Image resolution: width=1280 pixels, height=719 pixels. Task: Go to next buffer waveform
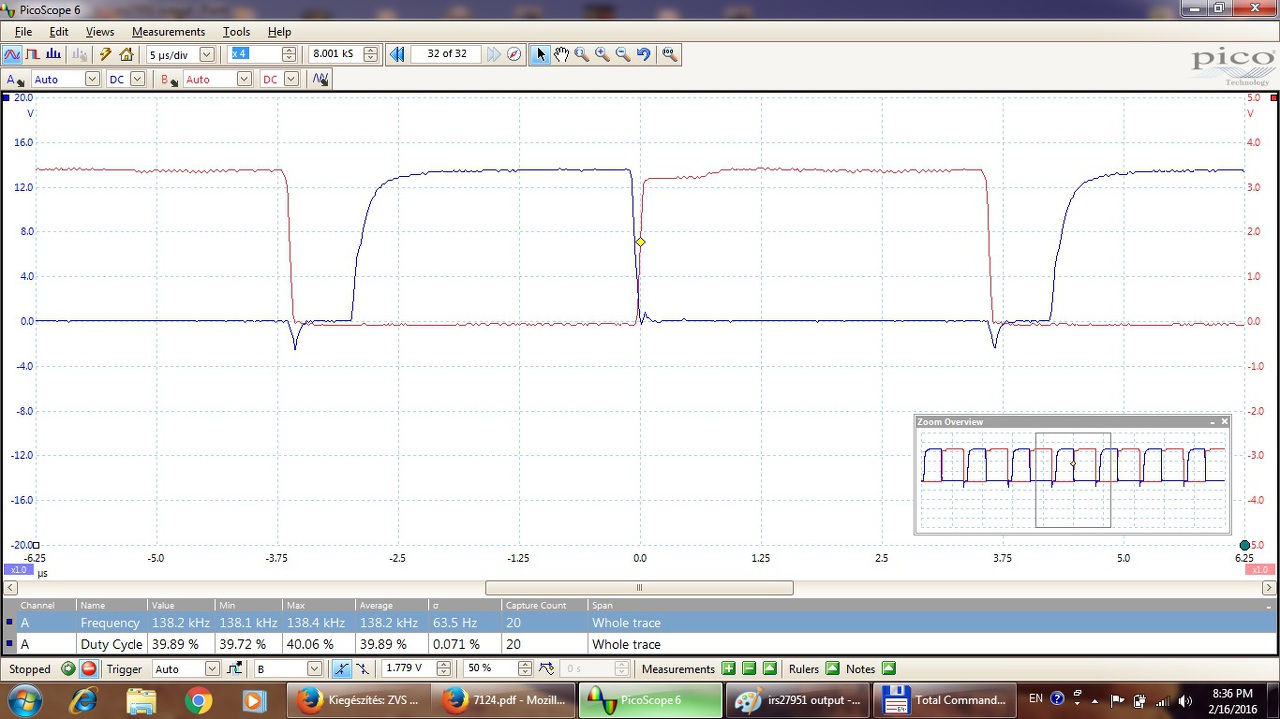pos(494,54)
